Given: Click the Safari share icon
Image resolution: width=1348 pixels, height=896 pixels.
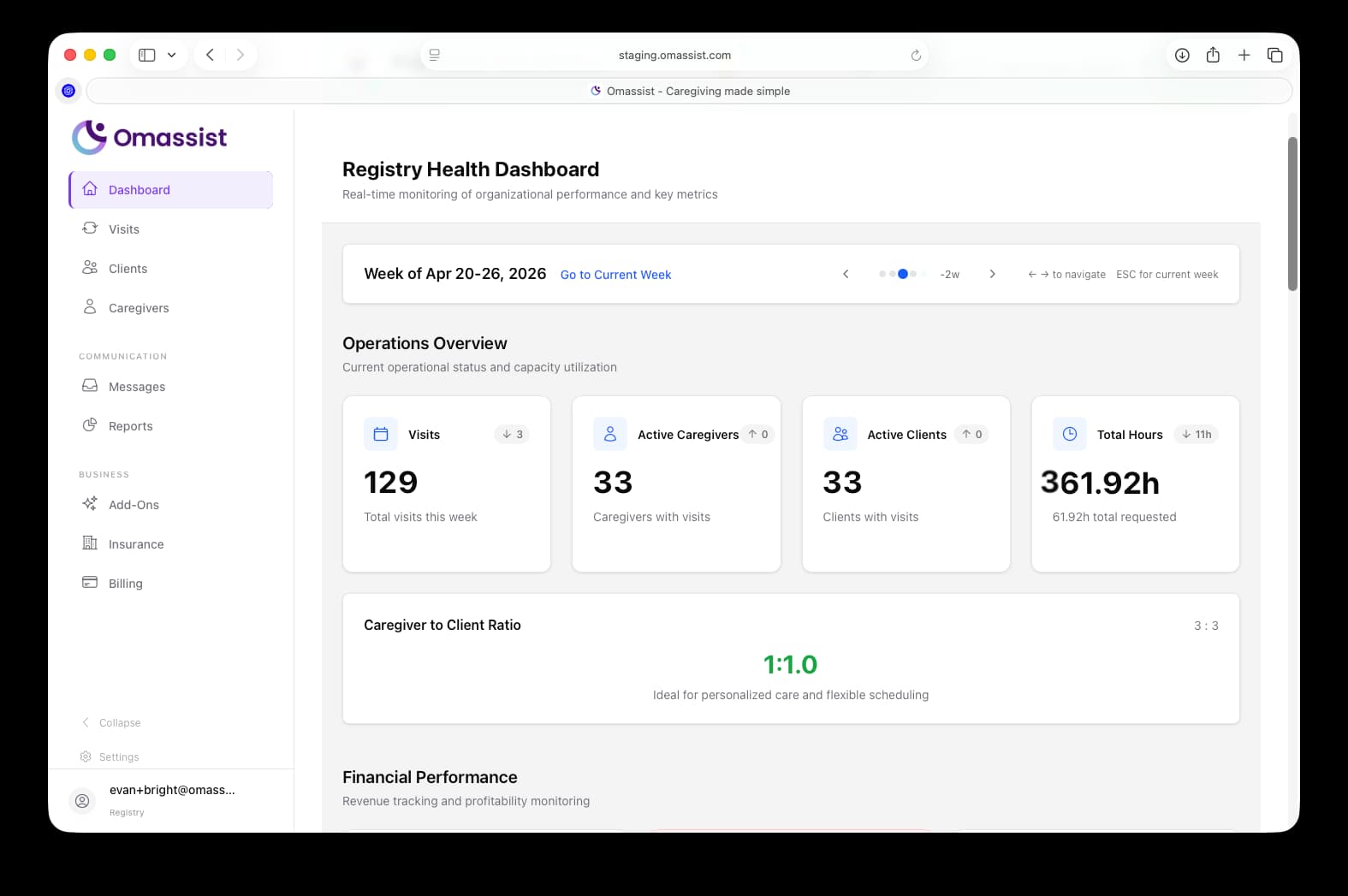Looking at the screenshot, I should click(1213, 55).
